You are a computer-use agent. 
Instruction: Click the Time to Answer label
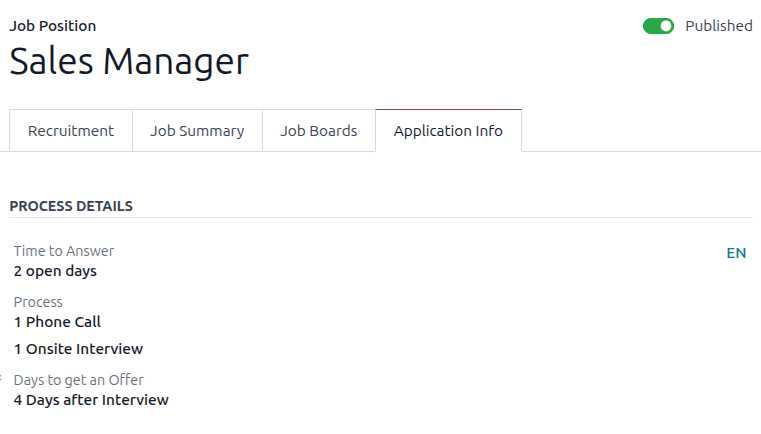tap(64, 251)
